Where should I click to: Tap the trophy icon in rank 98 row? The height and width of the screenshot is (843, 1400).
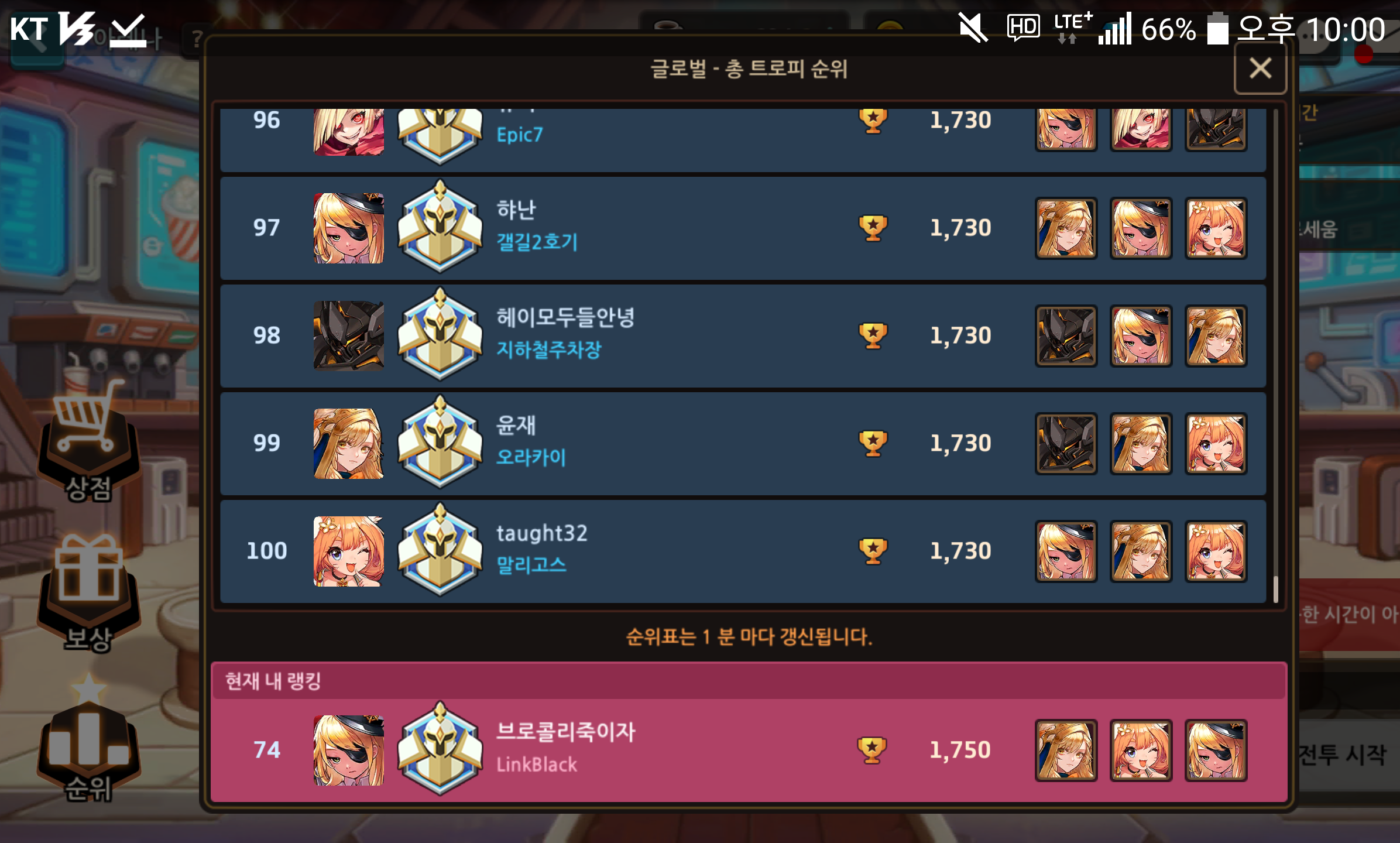pos(873,335)
